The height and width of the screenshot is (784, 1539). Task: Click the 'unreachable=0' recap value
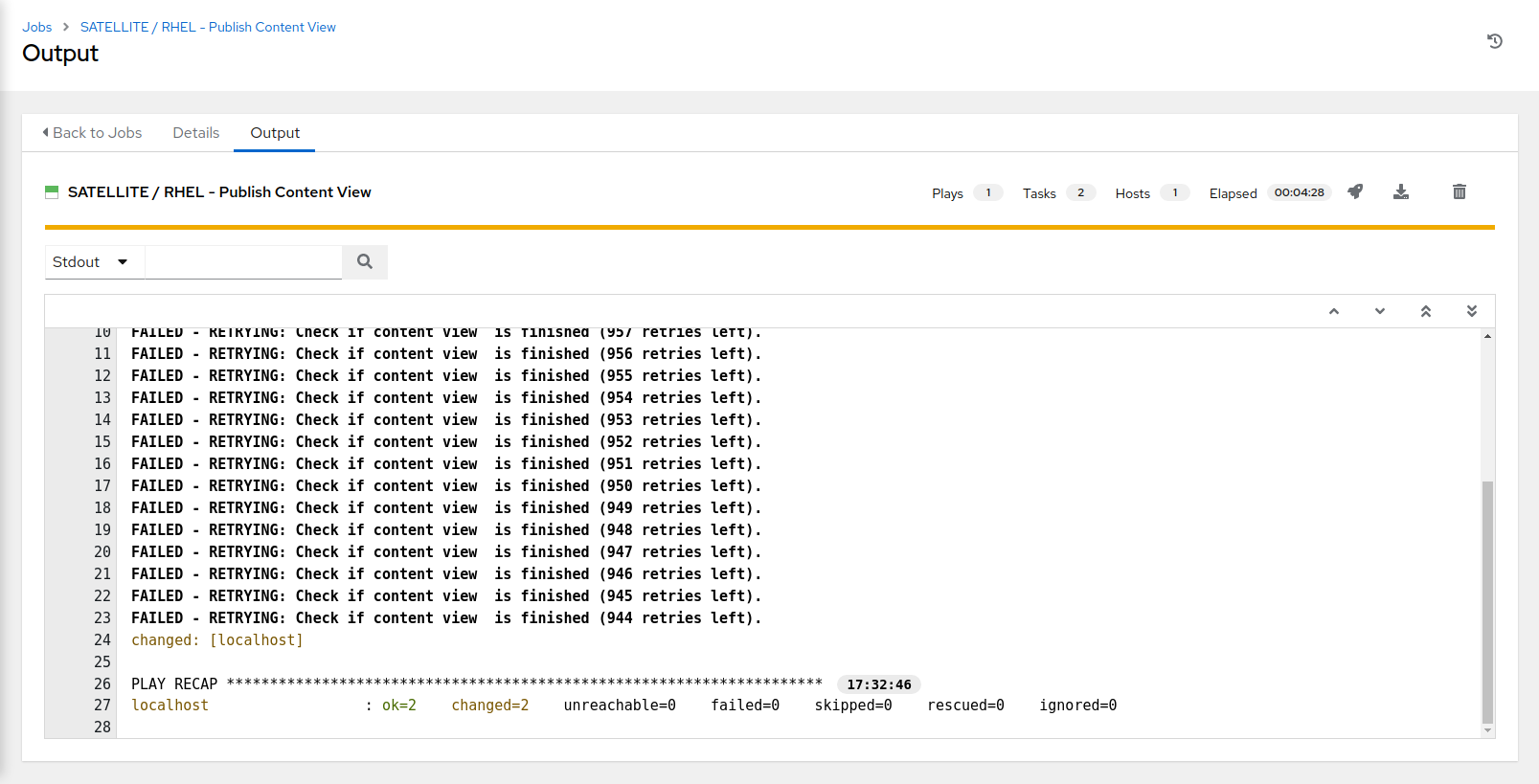click(620, 706)
